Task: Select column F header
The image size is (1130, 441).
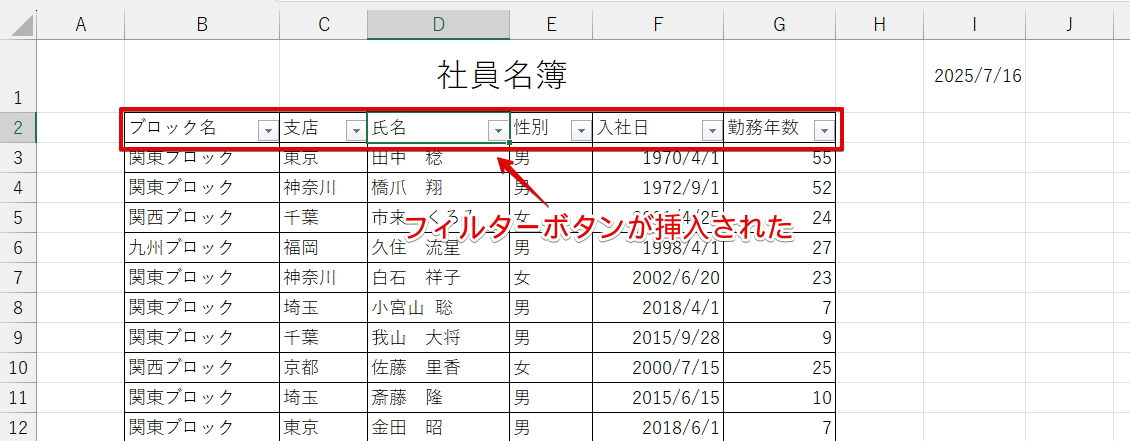Action: pos(658,25)
